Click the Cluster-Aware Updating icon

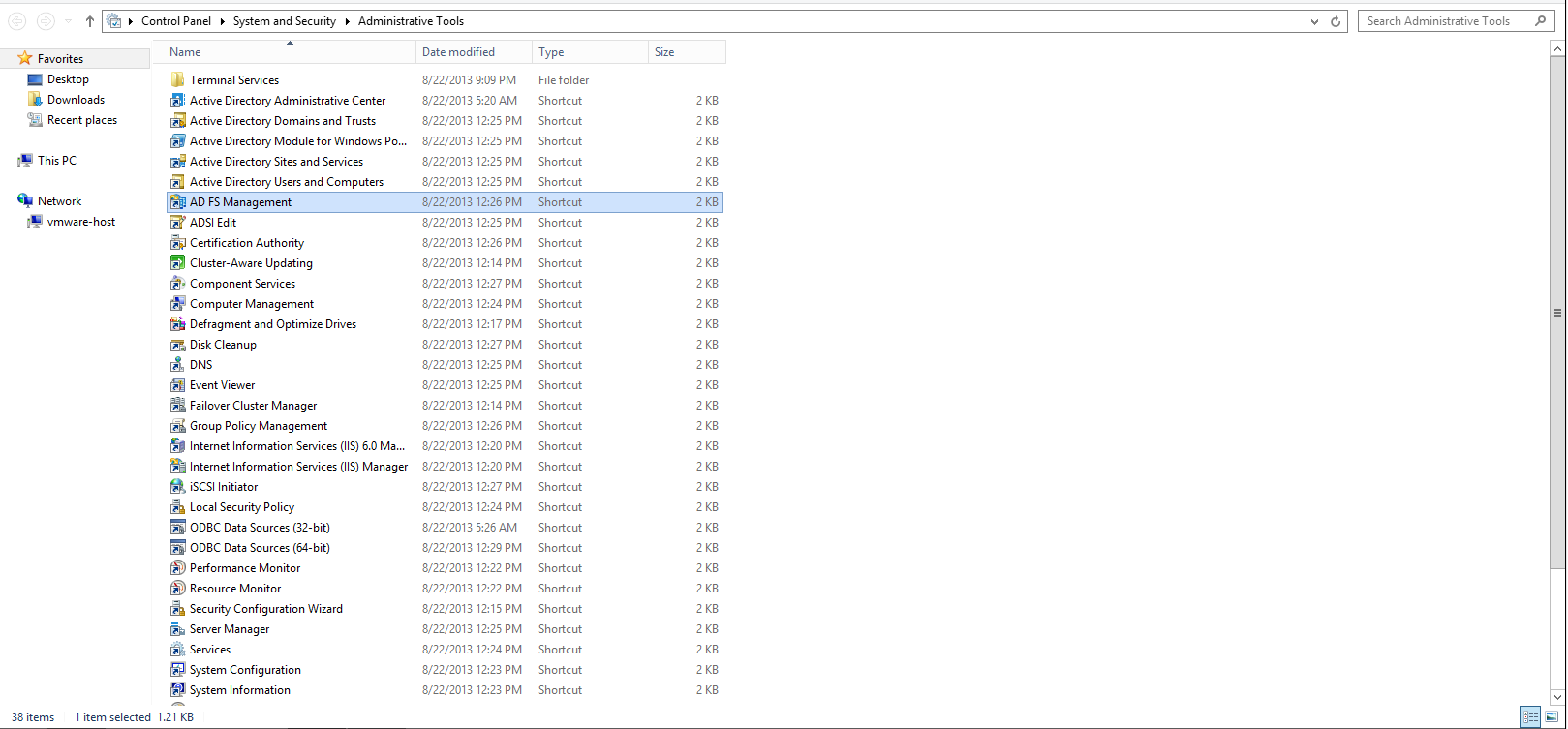tap(178, 263)
